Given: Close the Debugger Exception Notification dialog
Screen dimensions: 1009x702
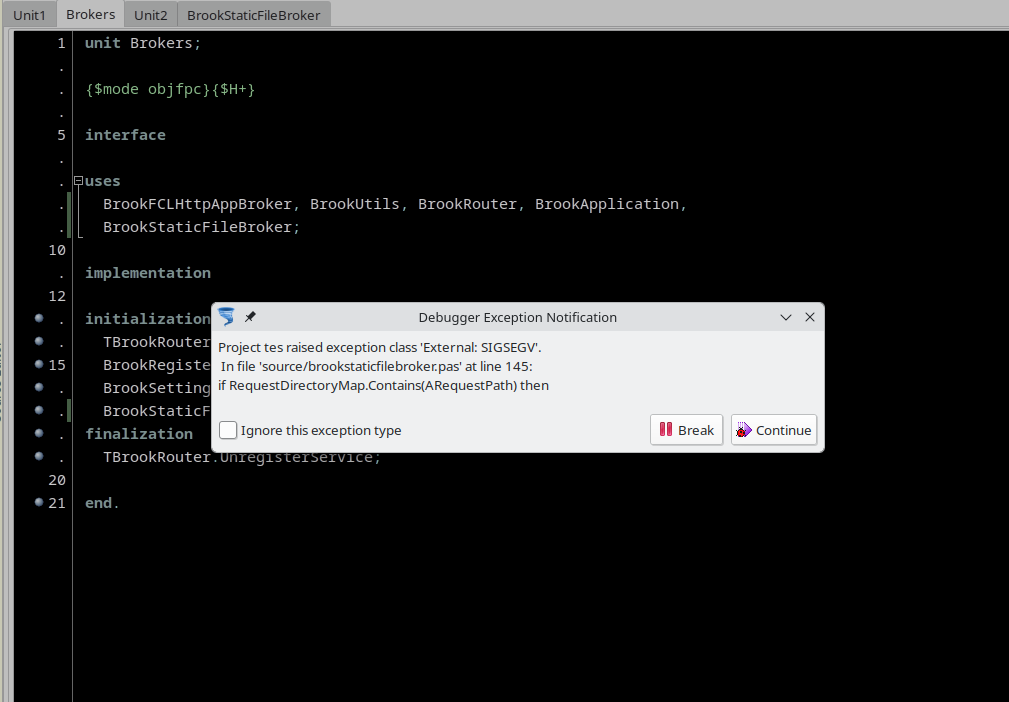Looking at the screenshot, I should (x=810, y=317).
